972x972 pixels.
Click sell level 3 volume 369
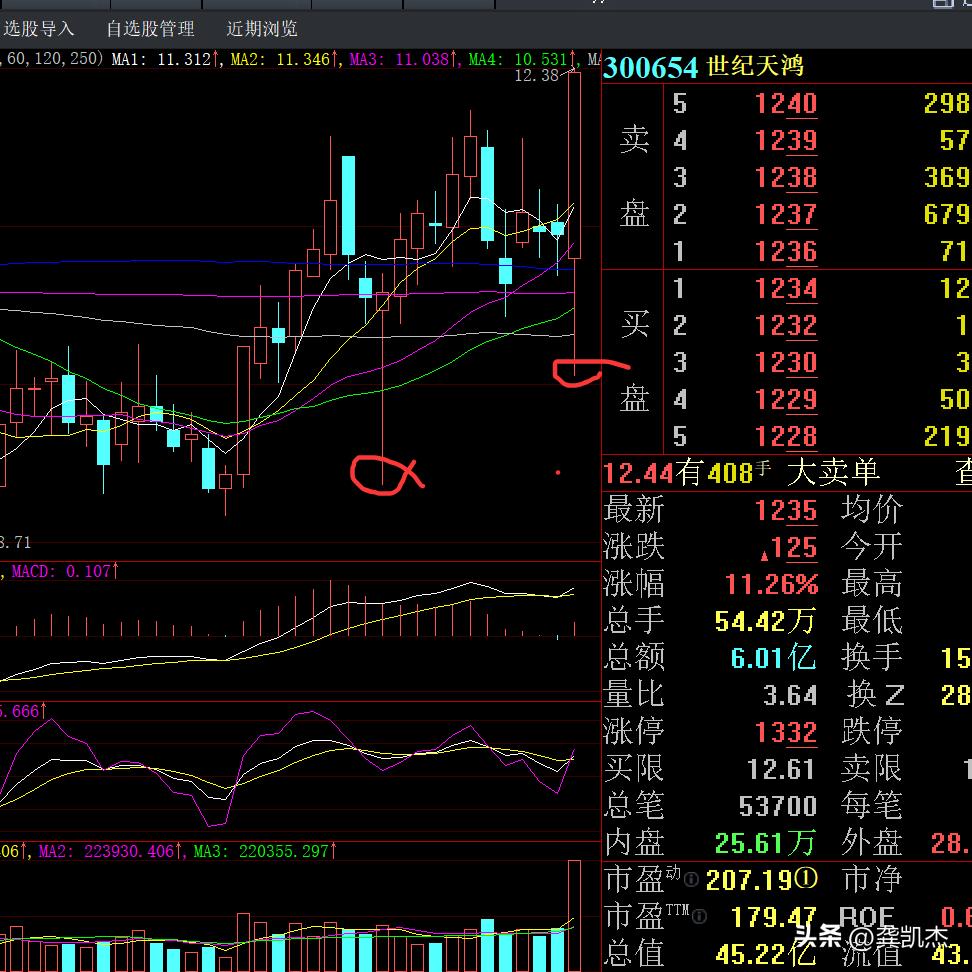pyautogui.click(x=947, y=178)
